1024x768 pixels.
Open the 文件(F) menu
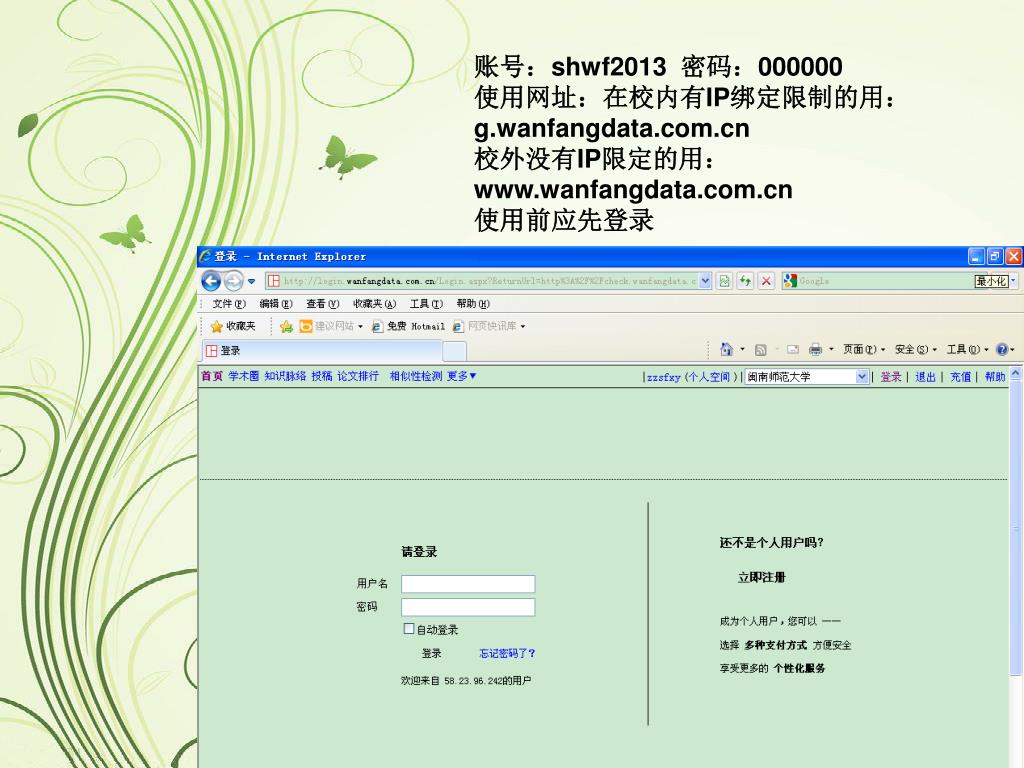(x=229, y=304)
